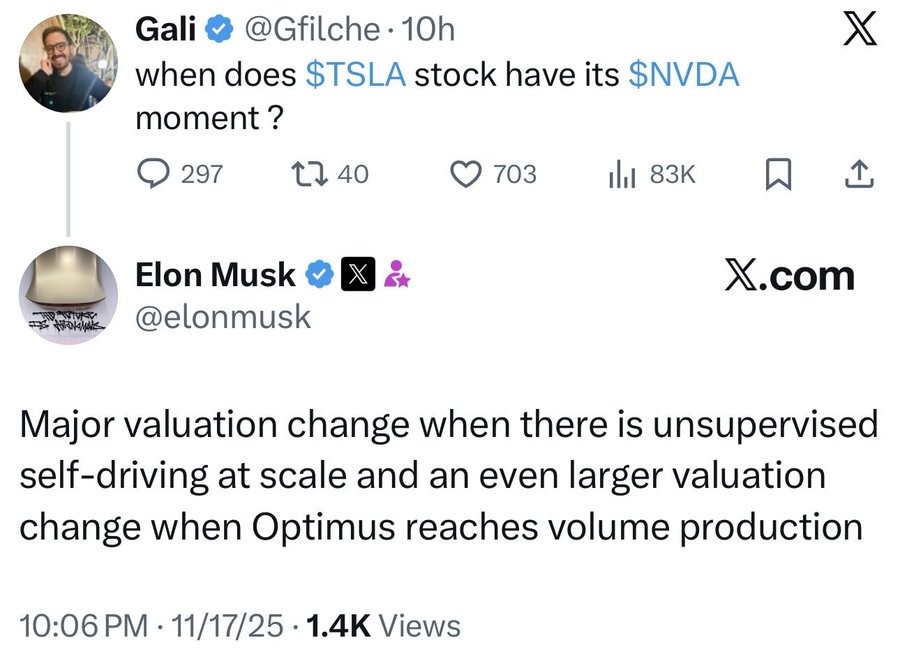Share Gali's post via the share icon
Viewport: 900px width, 668px height.
(x=860, y=175)
